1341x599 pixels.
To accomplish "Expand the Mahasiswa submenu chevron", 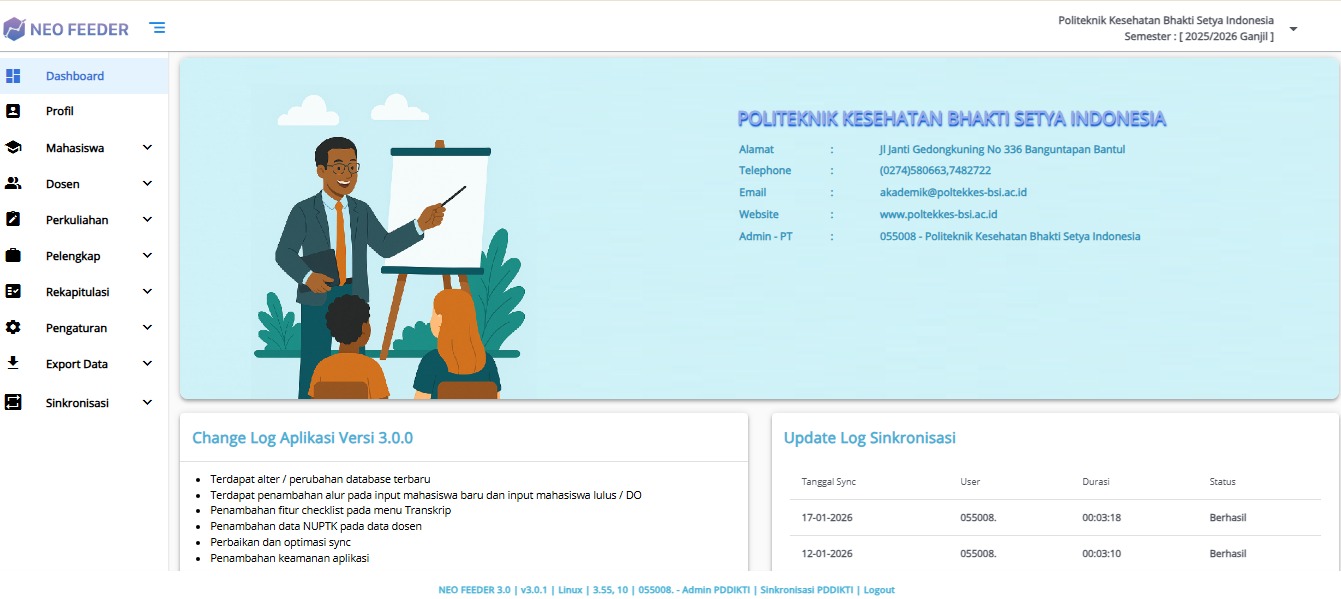I will point(148,148).
